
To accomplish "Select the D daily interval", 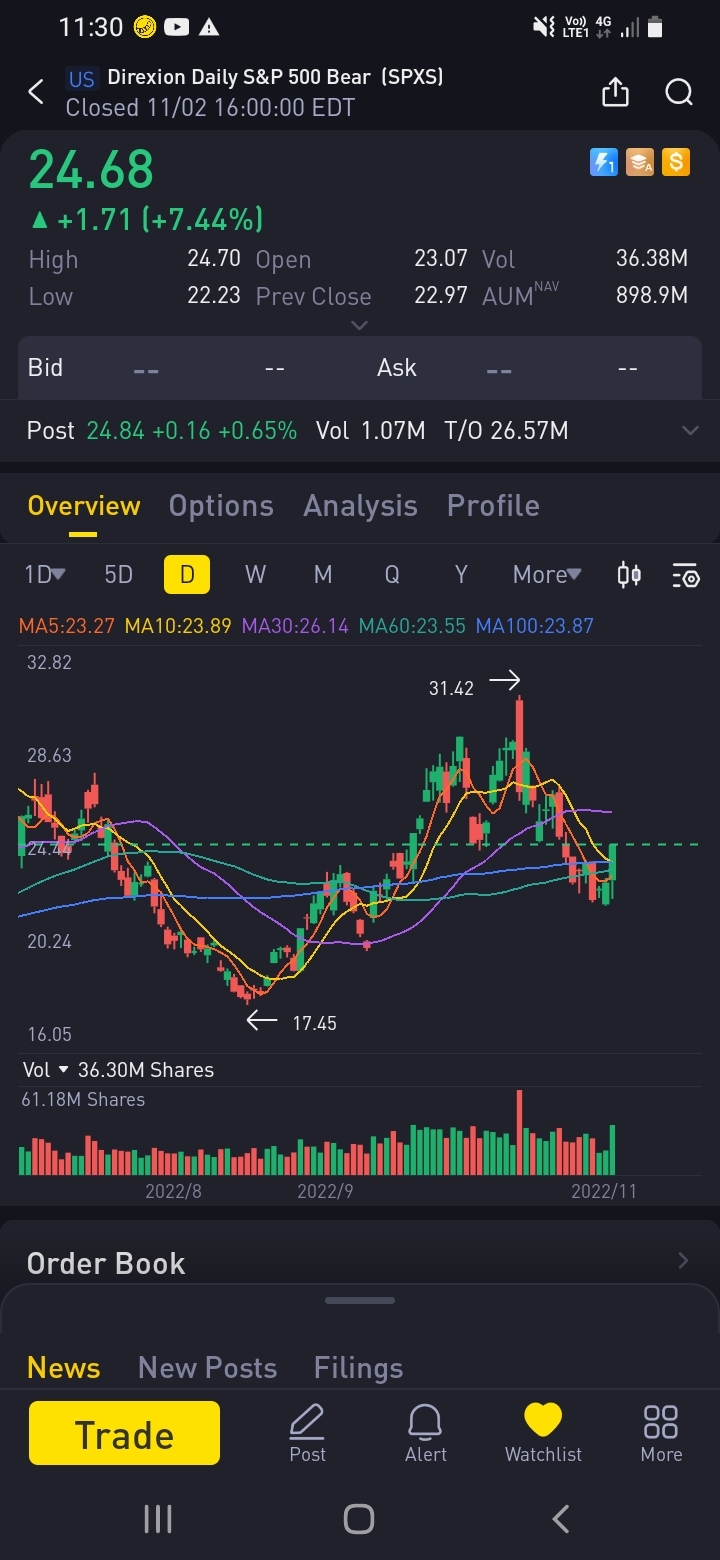I will (187, 574).
